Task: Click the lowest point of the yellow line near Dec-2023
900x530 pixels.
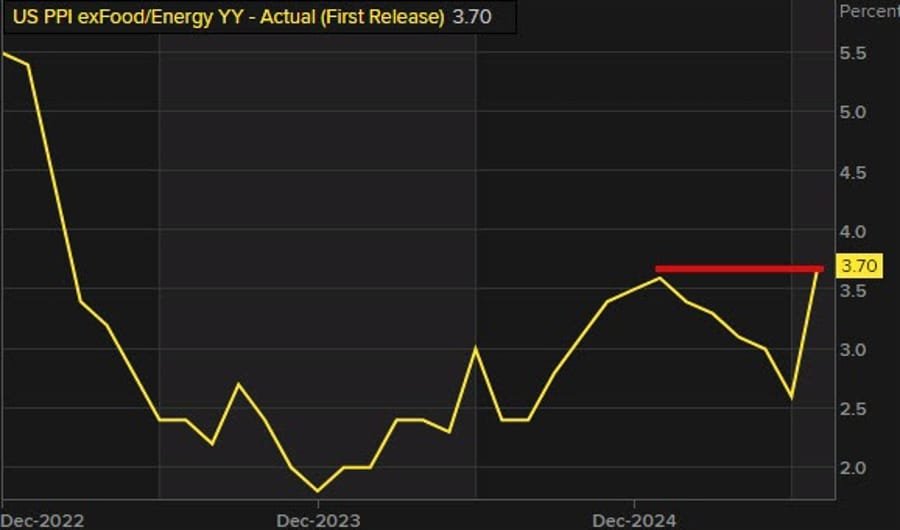Action: point(317,491)
